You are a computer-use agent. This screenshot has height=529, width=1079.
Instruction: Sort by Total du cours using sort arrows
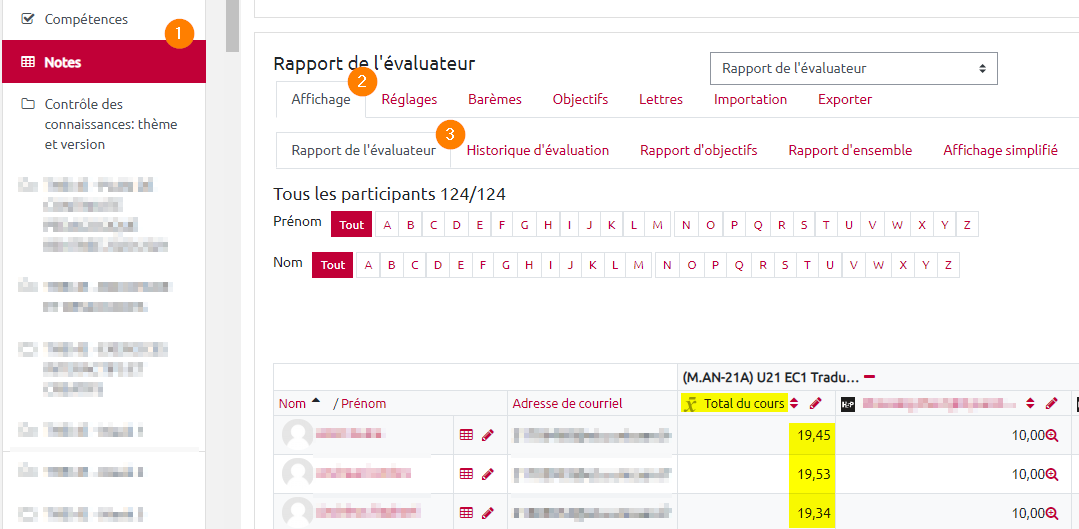point(794,404)
